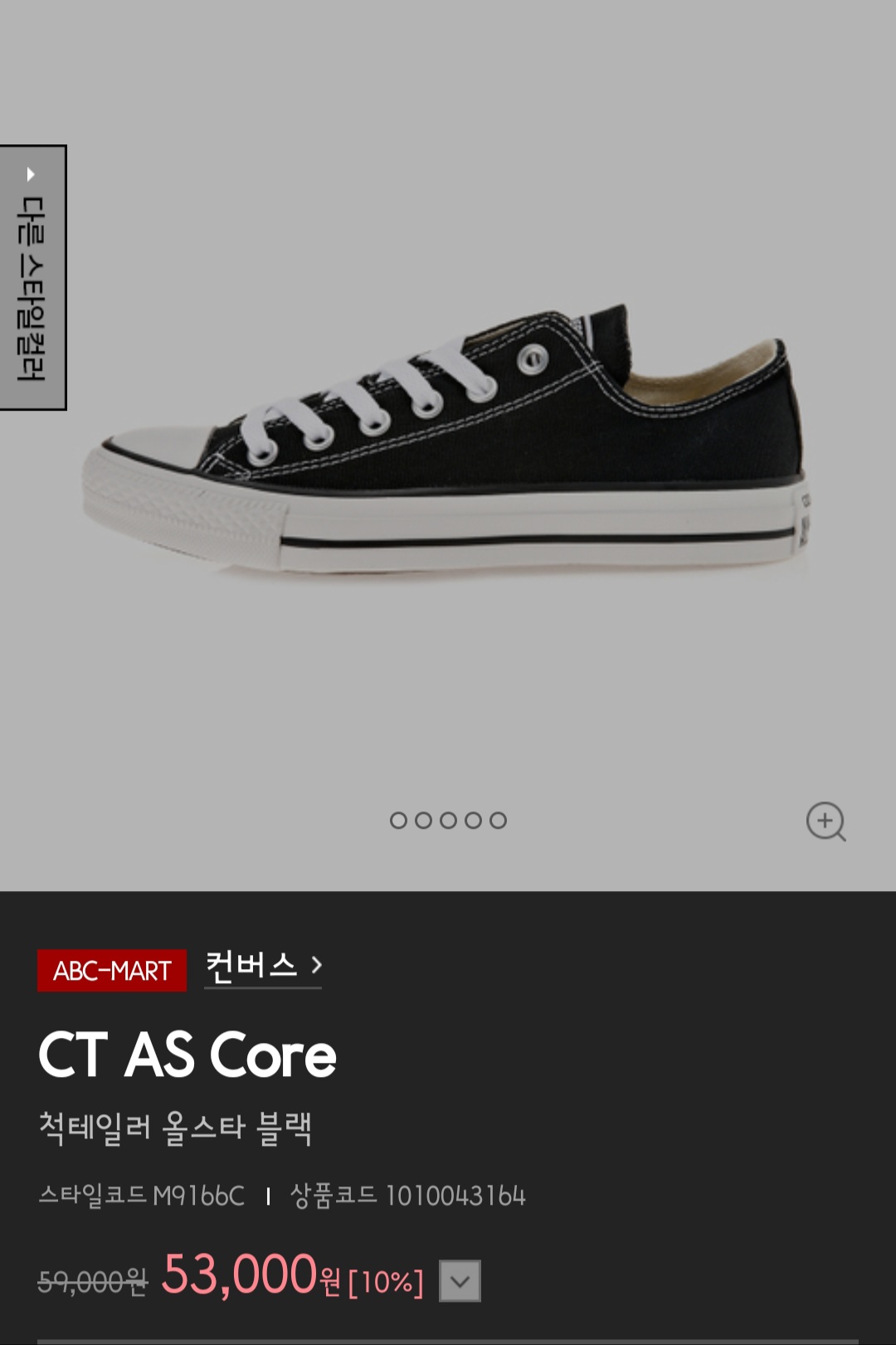Tap the magnifier zoom-in icon
Image resolution: width=896 pixels, height=1345 pixels.
pos(826,821)
